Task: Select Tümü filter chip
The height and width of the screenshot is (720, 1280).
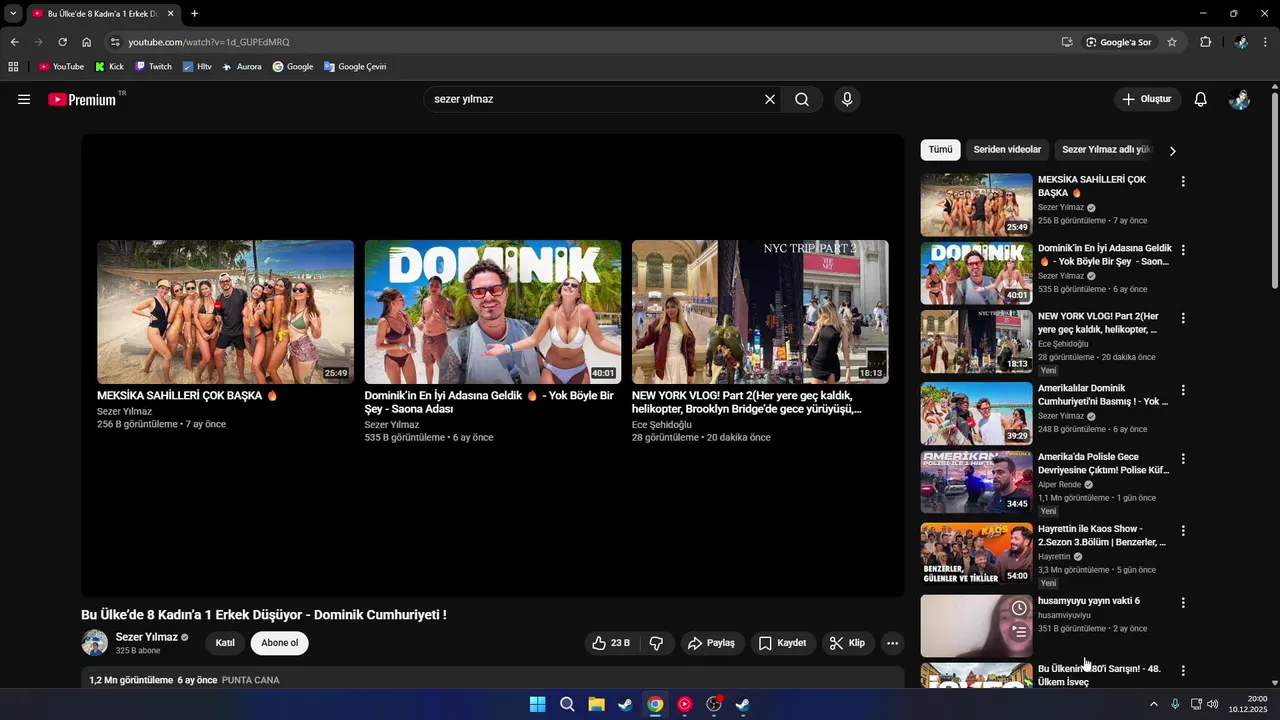Action: 940,150
